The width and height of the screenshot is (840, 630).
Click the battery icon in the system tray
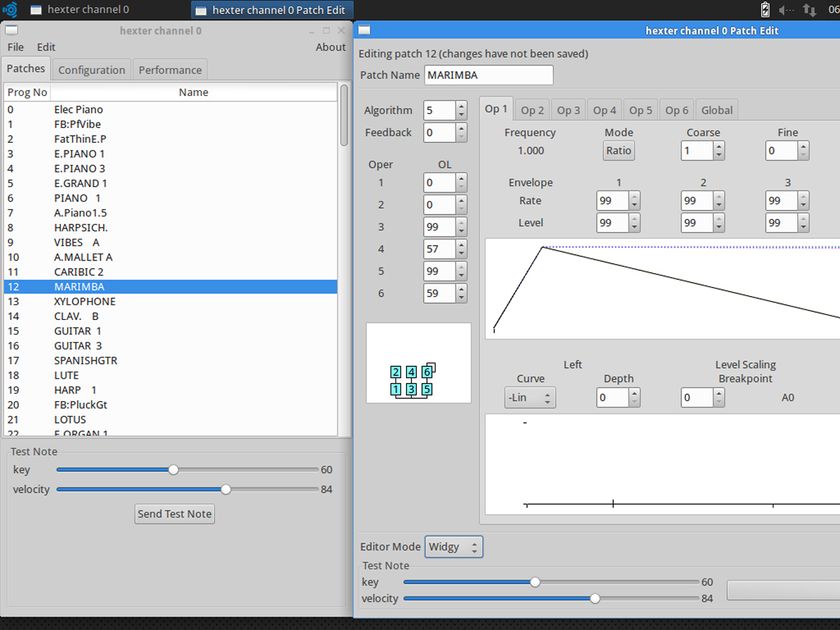tap(766, 9)
